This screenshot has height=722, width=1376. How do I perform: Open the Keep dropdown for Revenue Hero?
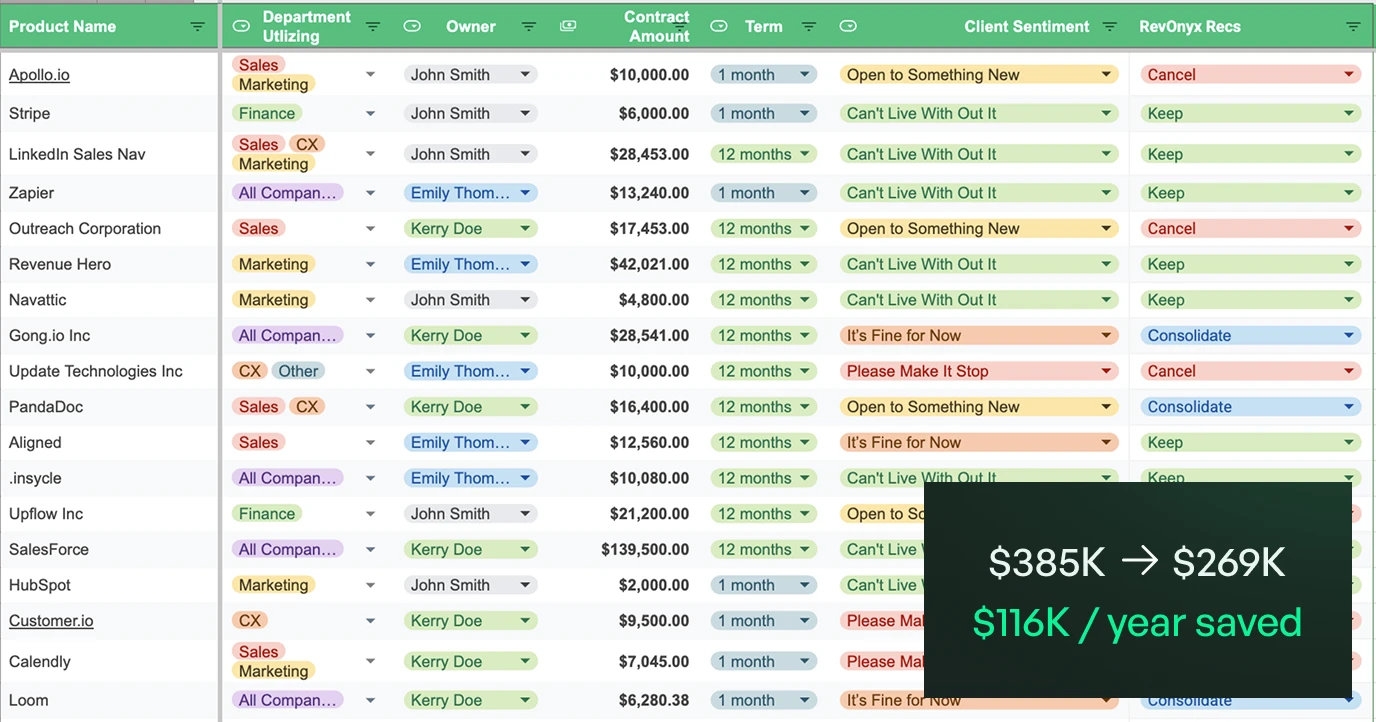pyautogui.click(x=1349, y=263)
